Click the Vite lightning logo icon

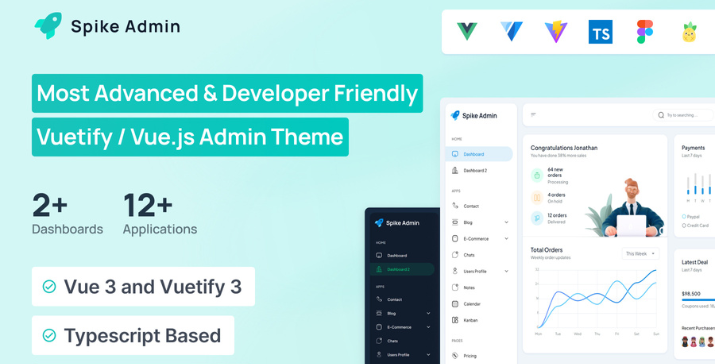(x=556, y=32)
